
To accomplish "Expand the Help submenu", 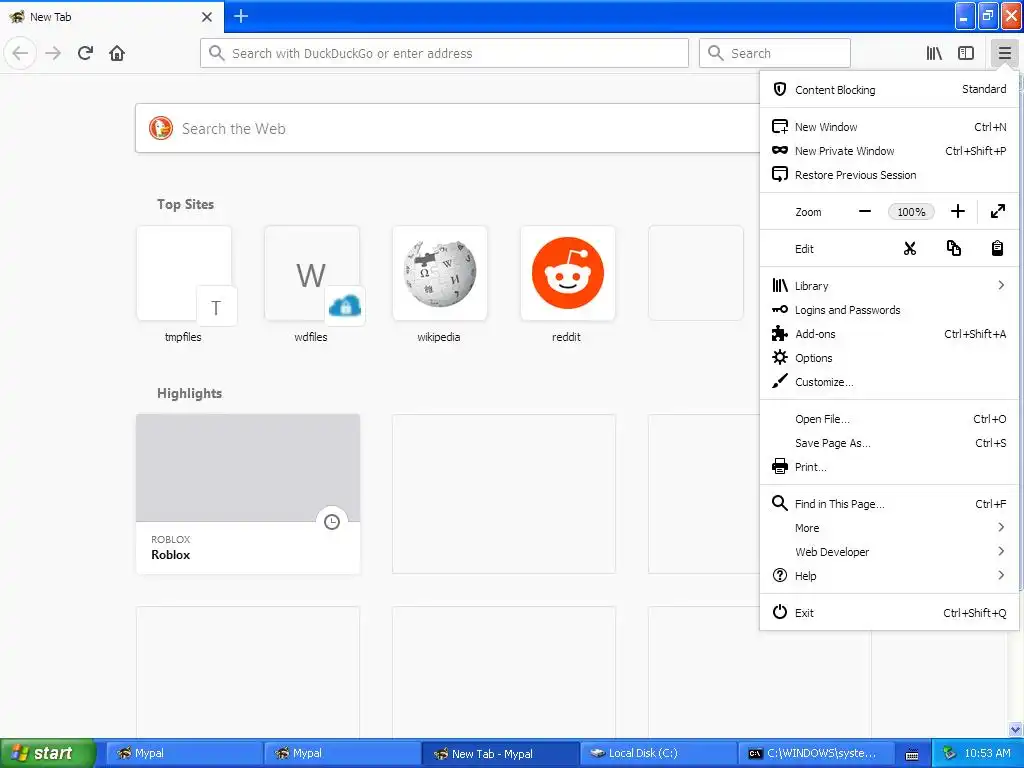I will pyautogui.click(x=889, y=576).
